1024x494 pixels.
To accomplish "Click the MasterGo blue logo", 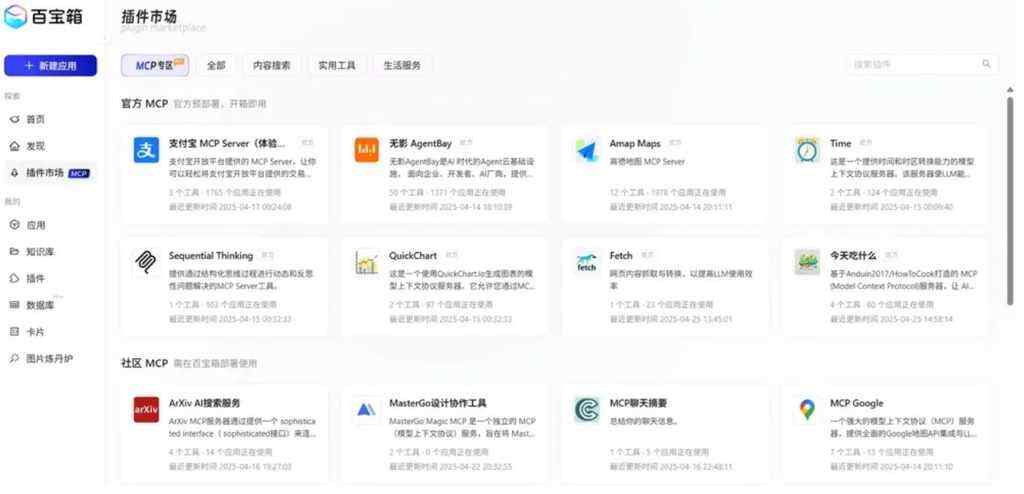I will (x=367, y=410).
